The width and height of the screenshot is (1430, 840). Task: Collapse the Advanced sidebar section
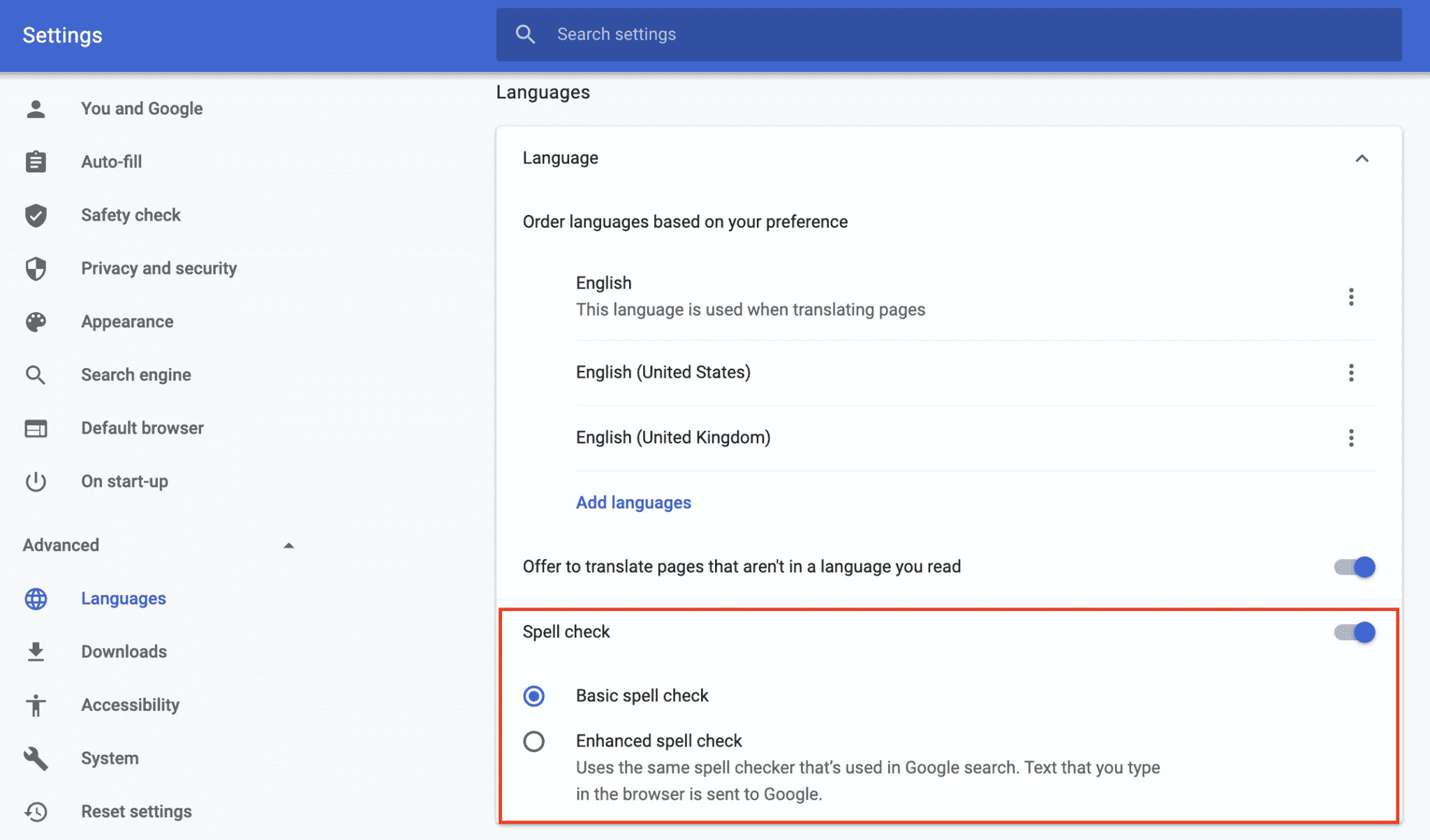pos(288,545)
